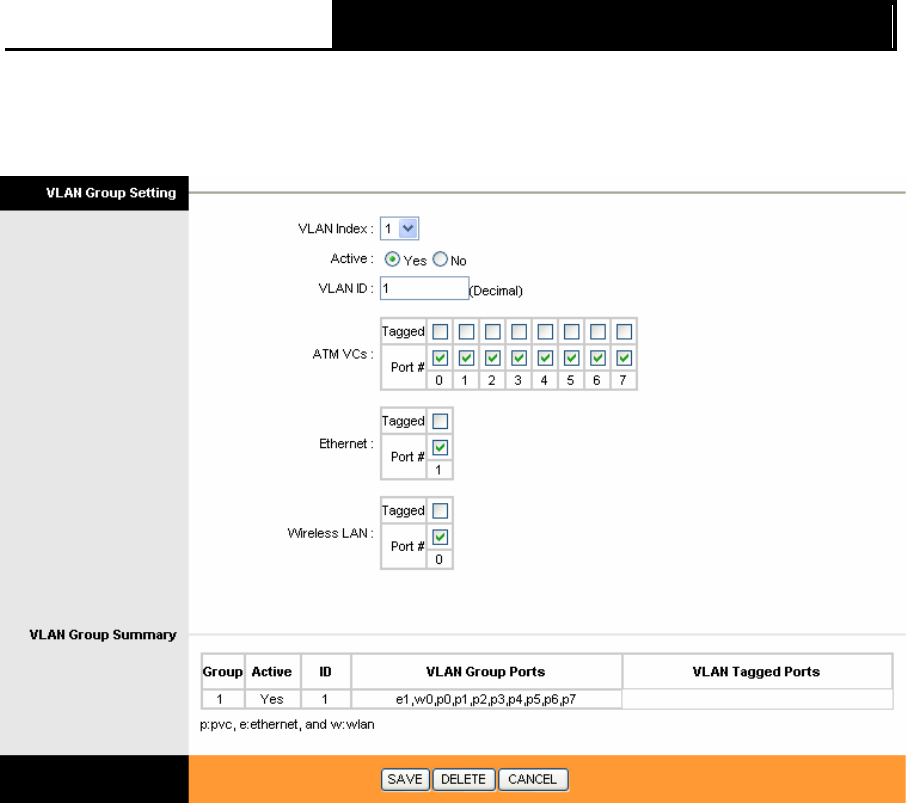Uncheck ATM VCs Port # 2 checkbox
907x803 pixels.
tap(493, 358)
